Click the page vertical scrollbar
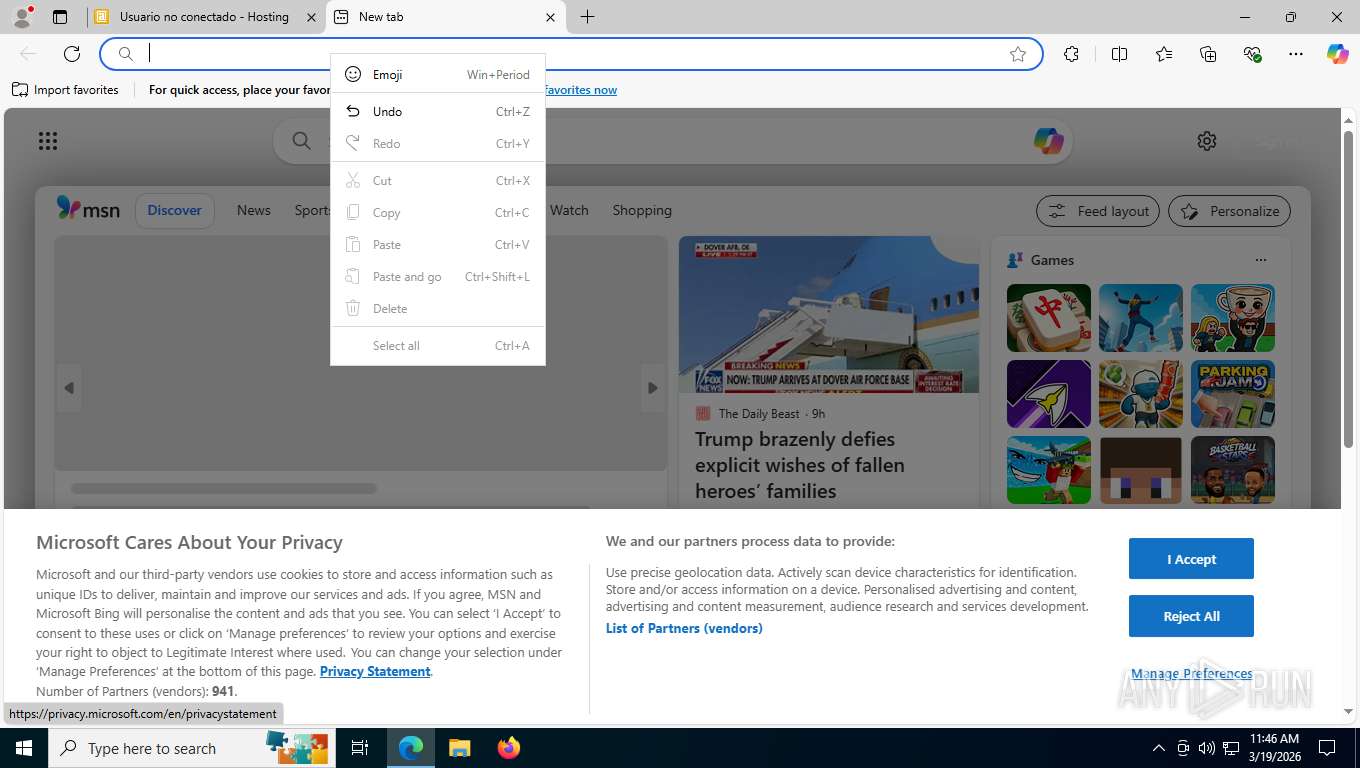 coord(1348,288)
